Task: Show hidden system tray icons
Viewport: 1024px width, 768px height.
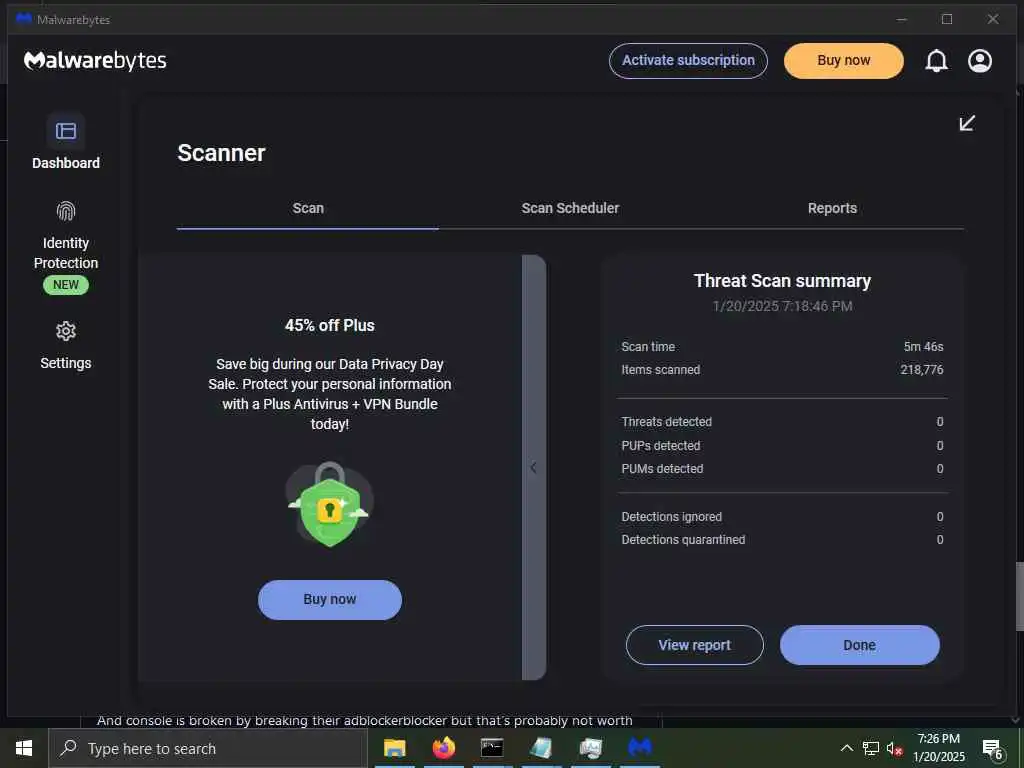Action: click(846, 748)
